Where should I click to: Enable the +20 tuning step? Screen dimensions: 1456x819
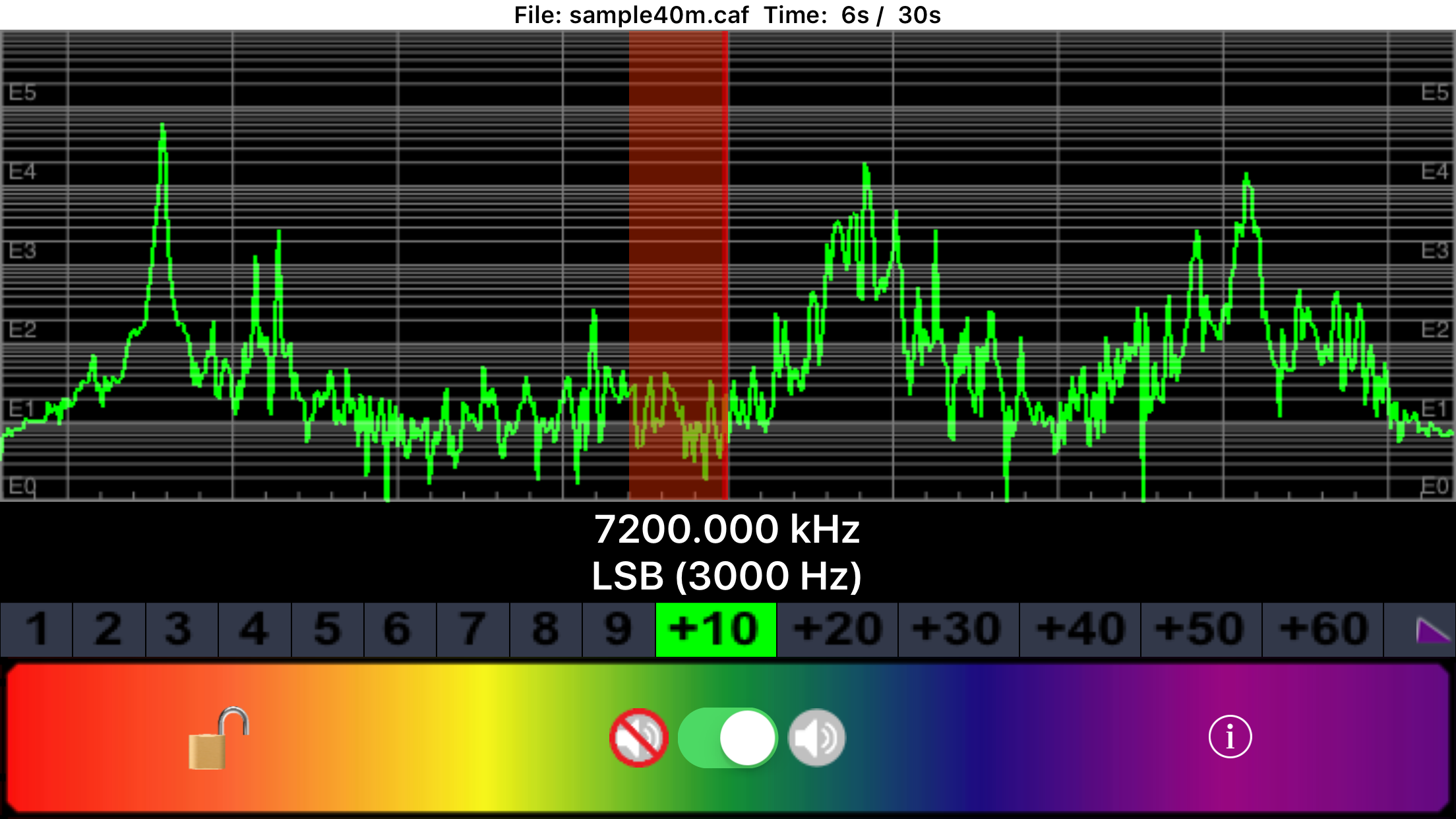coord(837,628)
